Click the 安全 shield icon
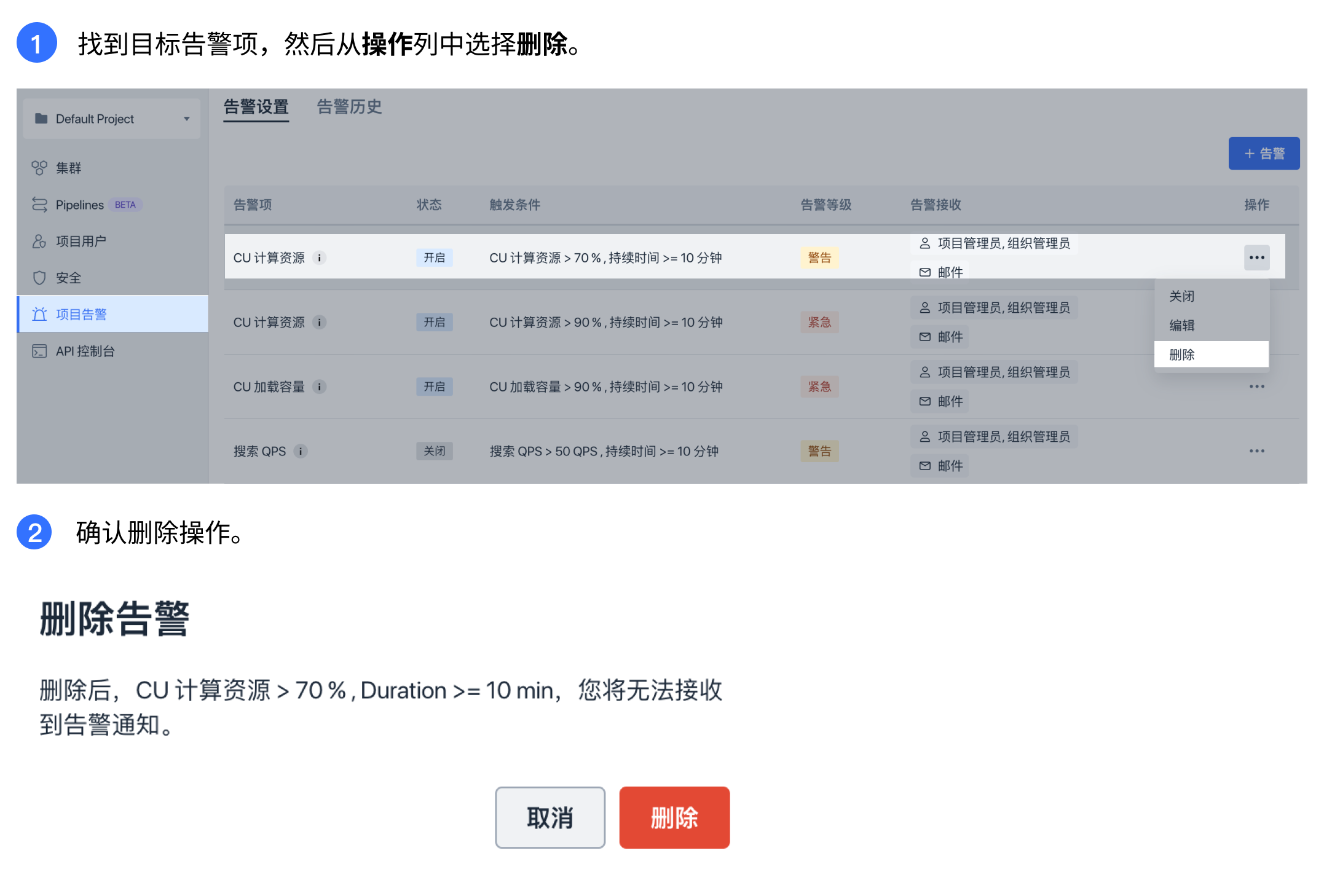1324x896 pixels. (39, 278)
